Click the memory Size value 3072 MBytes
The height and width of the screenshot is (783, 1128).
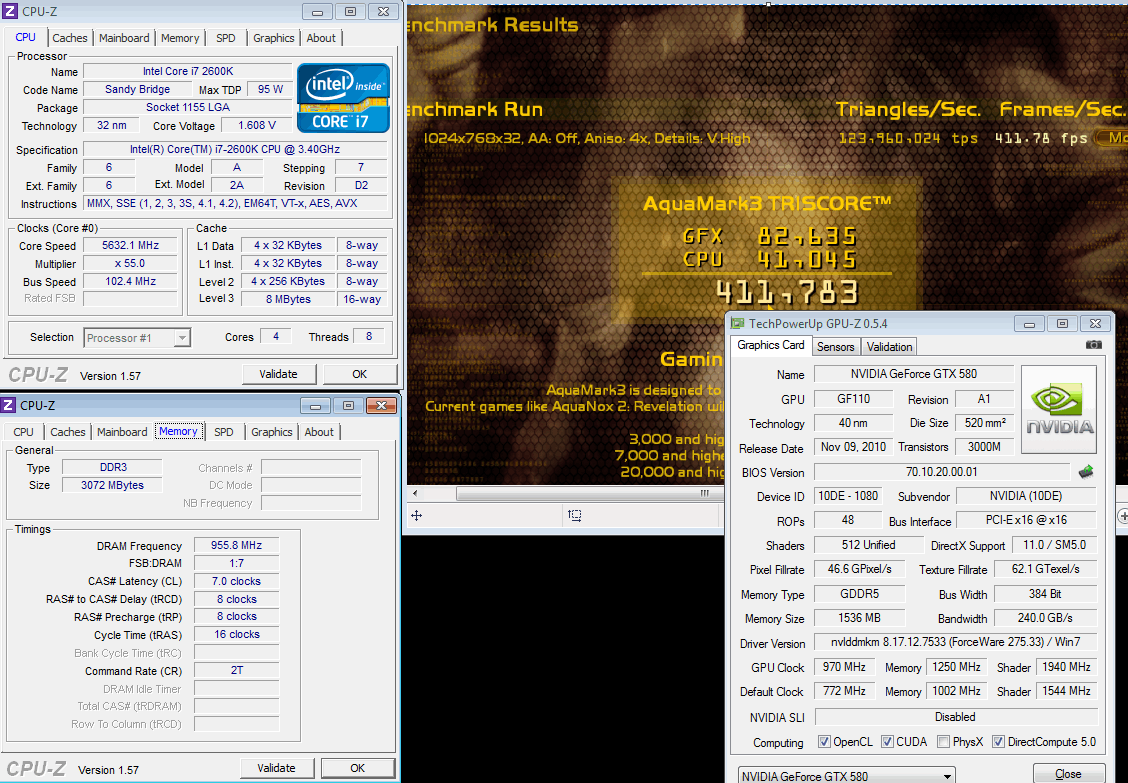pos(112,485)
